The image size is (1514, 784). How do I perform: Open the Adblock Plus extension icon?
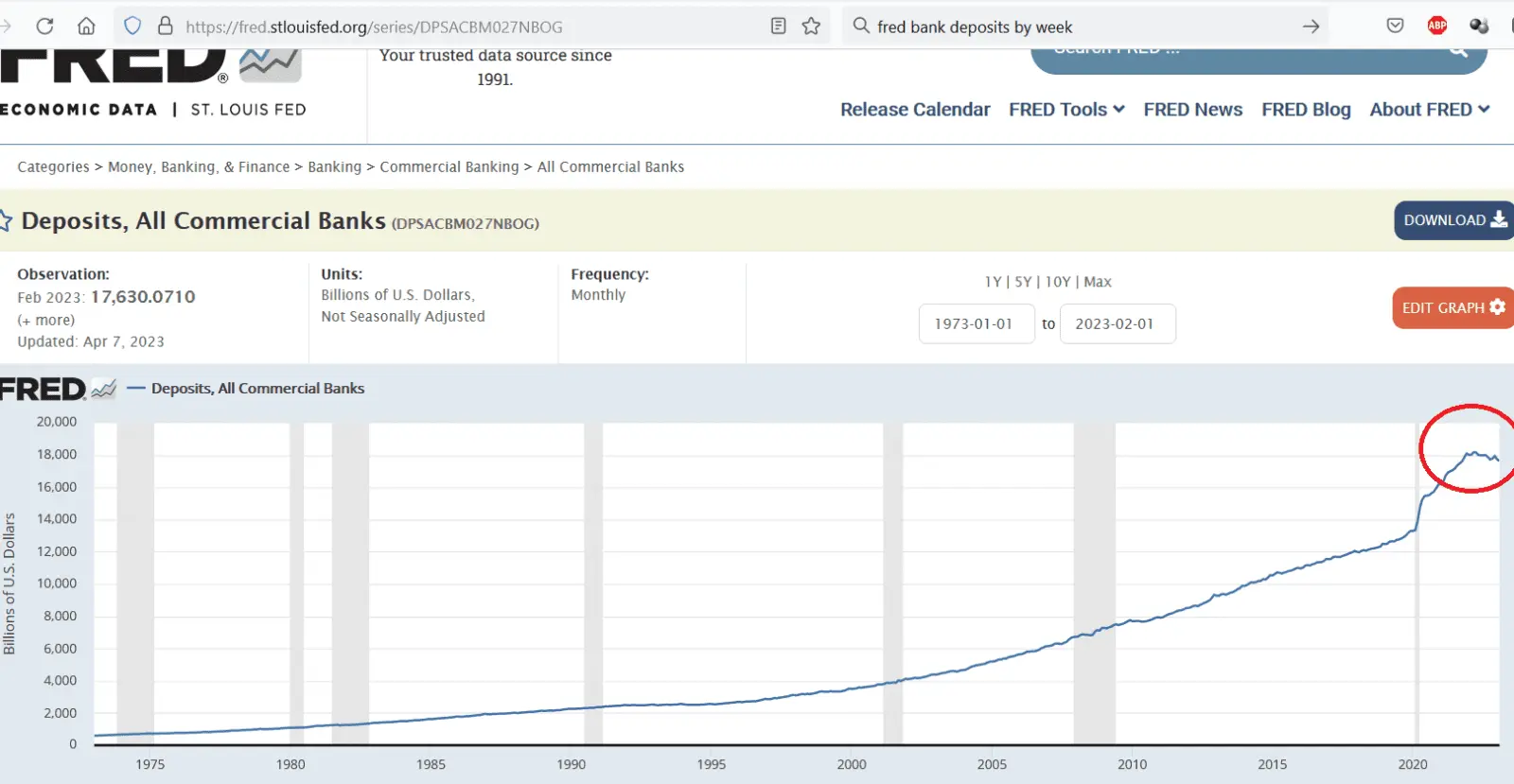coord(1436,26)
